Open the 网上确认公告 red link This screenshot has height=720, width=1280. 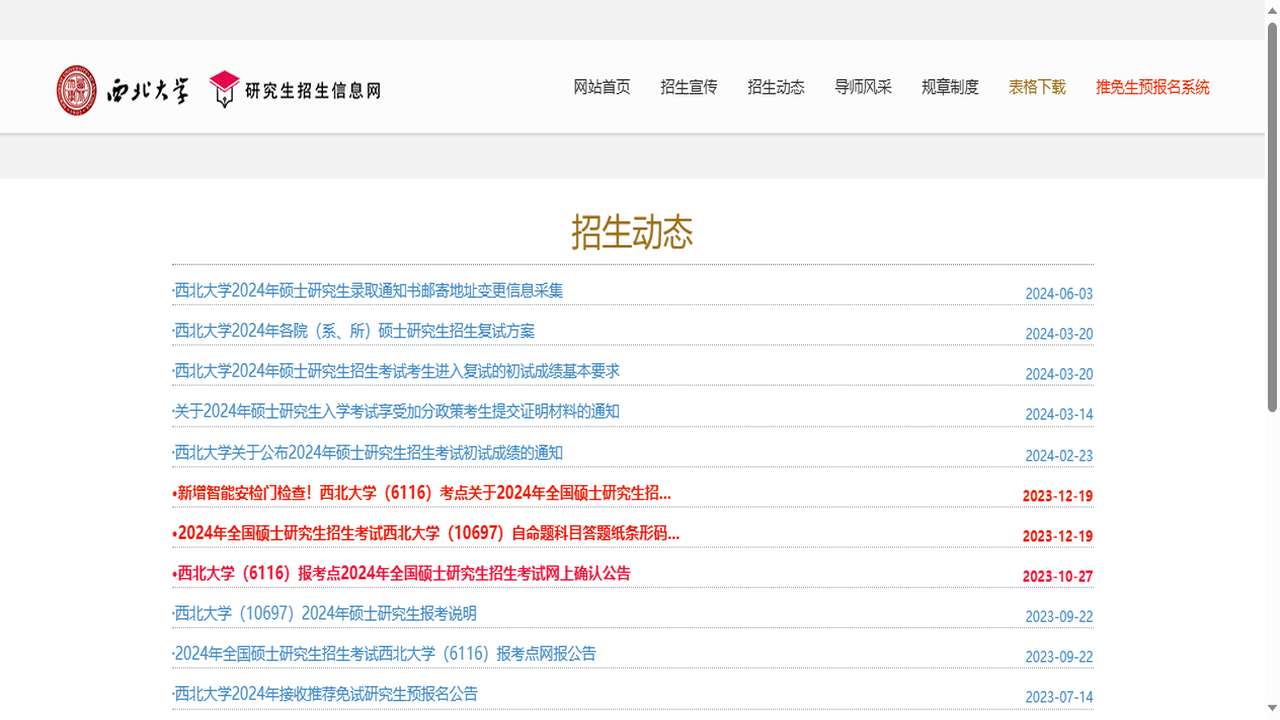(401, 573)
